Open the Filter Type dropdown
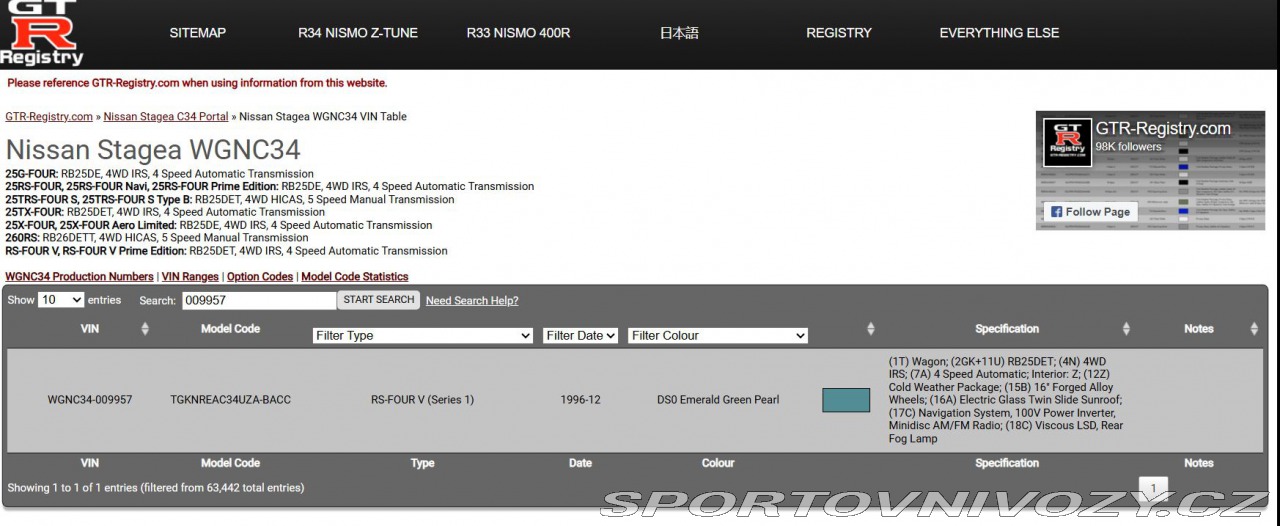The height and width of the screenshot is (526, 1280). click(x=423, y=336)
